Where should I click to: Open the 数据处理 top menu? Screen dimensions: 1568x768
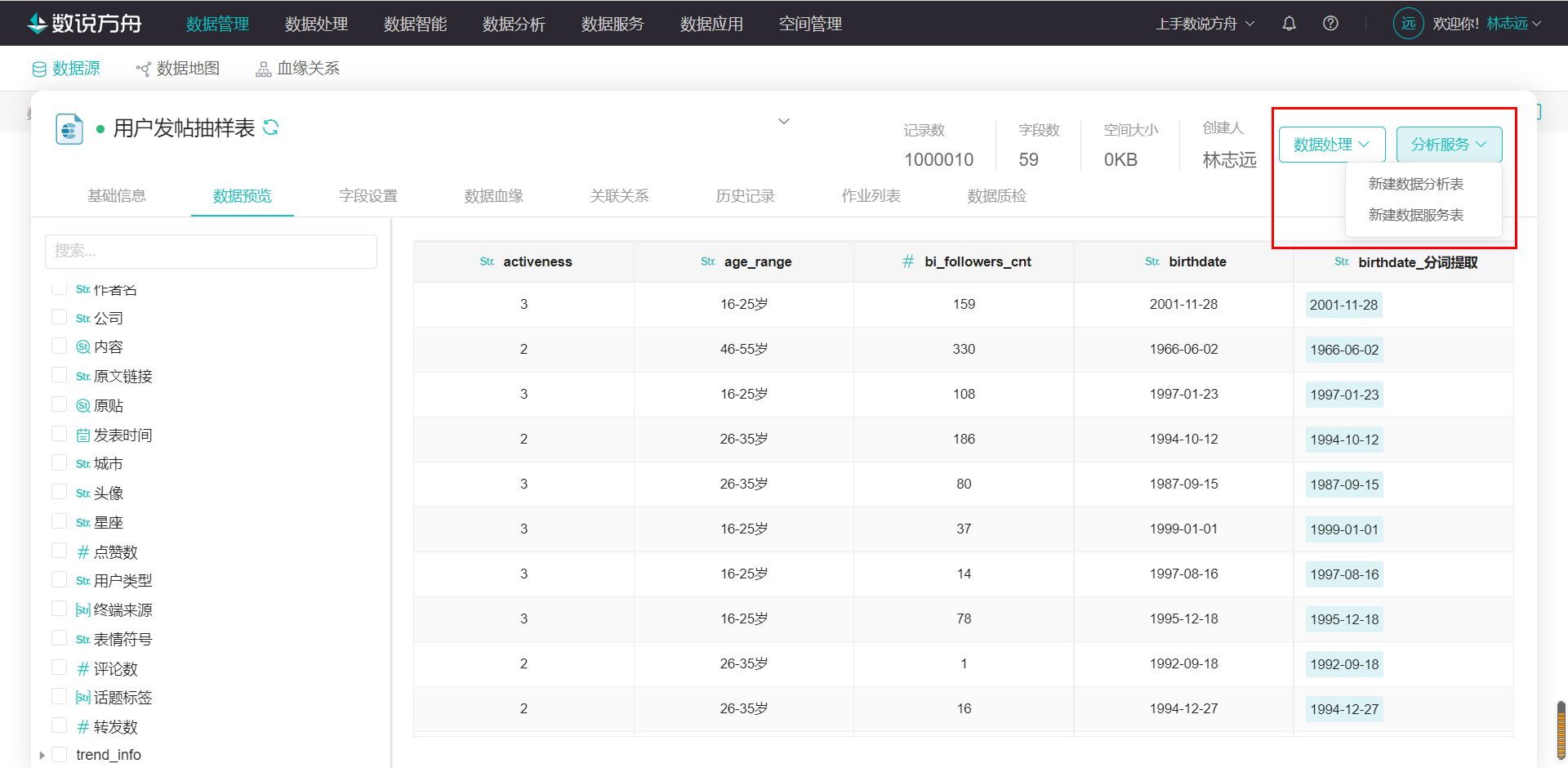point(317,24)
